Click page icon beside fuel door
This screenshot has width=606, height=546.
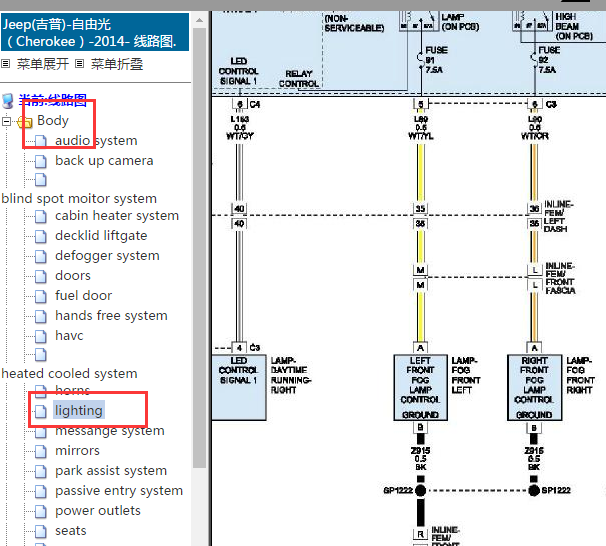tap(41, 297)
